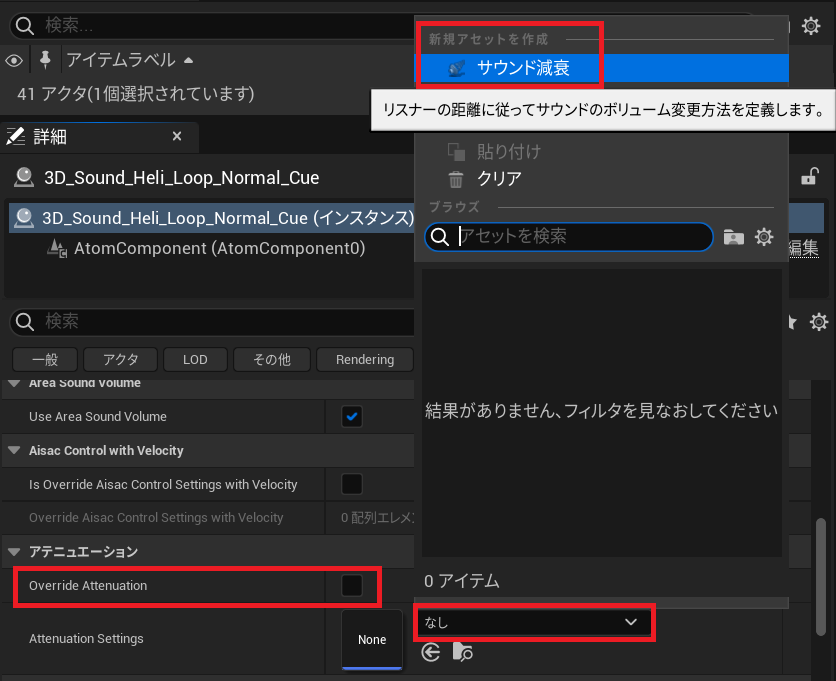This screenshot has width=836, height=681.
Task: Collapse Aisac Control with Velocity section
Action: 14,451
